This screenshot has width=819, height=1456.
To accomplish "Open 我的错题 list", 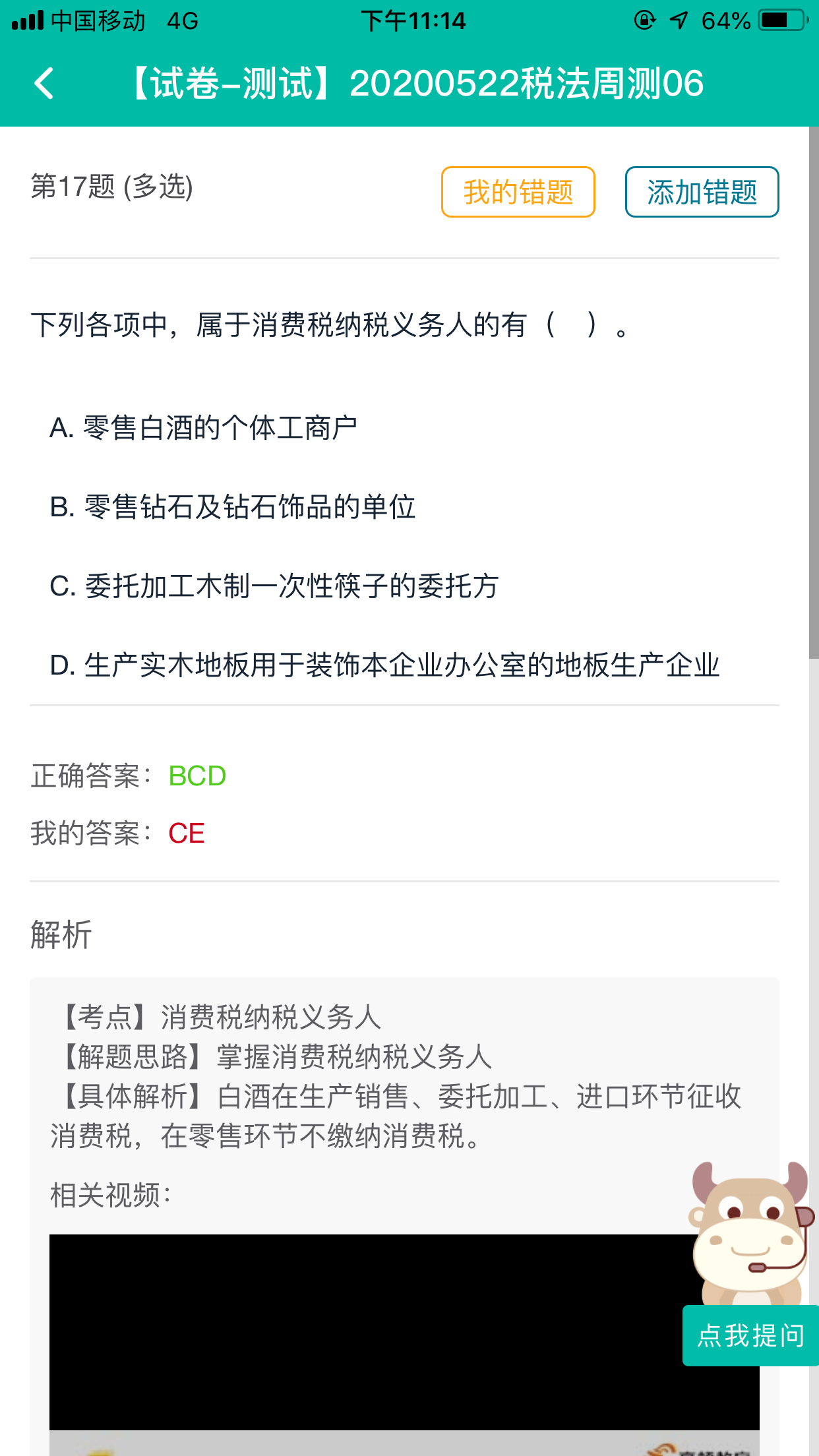I will point(518,192).
